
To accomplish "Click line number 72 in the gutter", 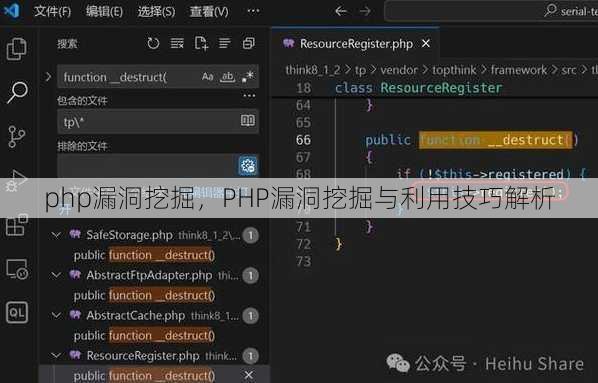I will click(303, 244).
